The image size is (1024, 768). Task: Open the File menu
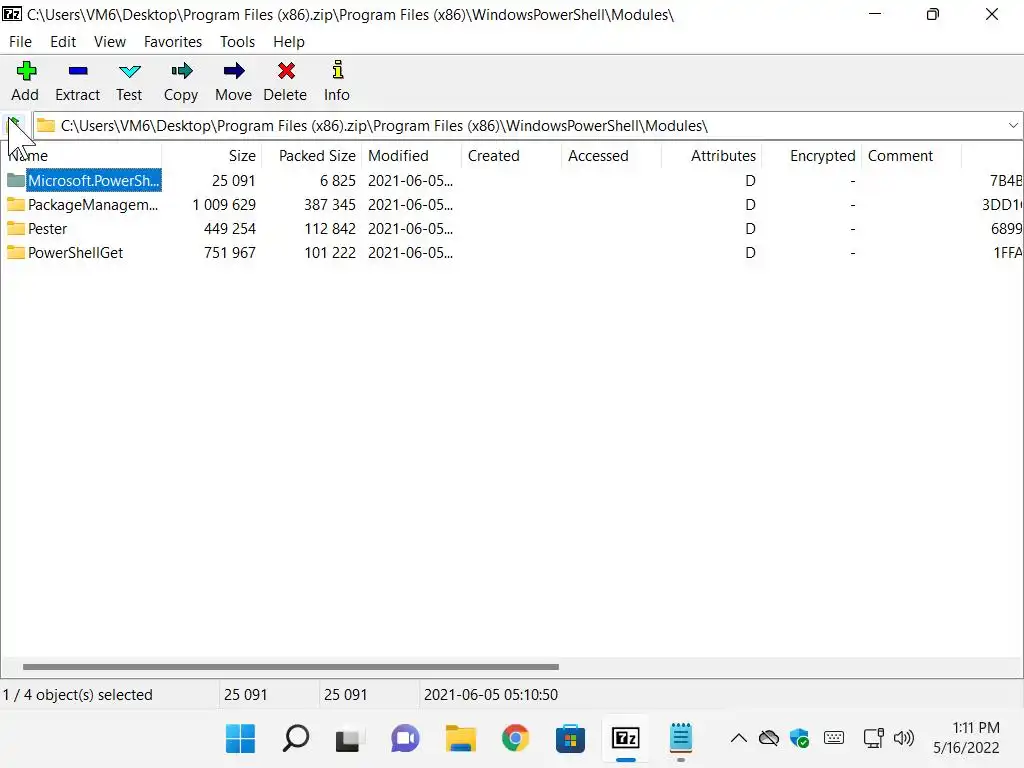pyautogui.click(x=20, y=42)
